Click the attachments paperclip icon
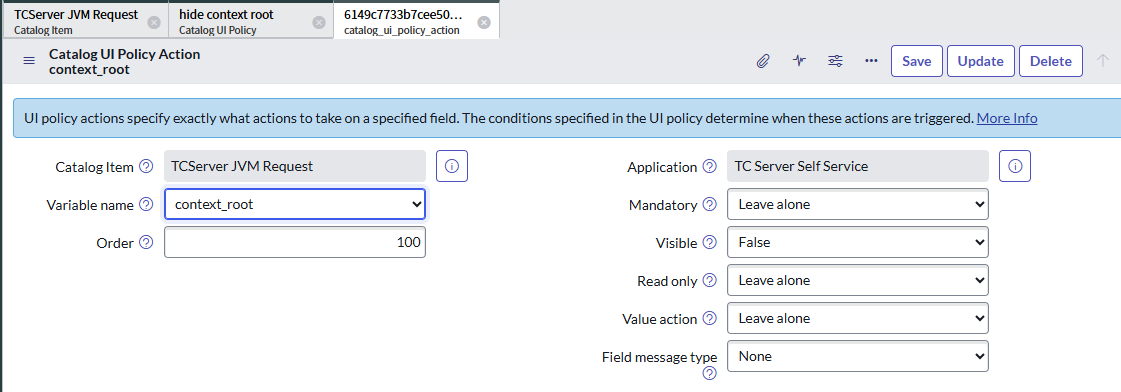This screenshot has height=392, width=1121. 763,61
